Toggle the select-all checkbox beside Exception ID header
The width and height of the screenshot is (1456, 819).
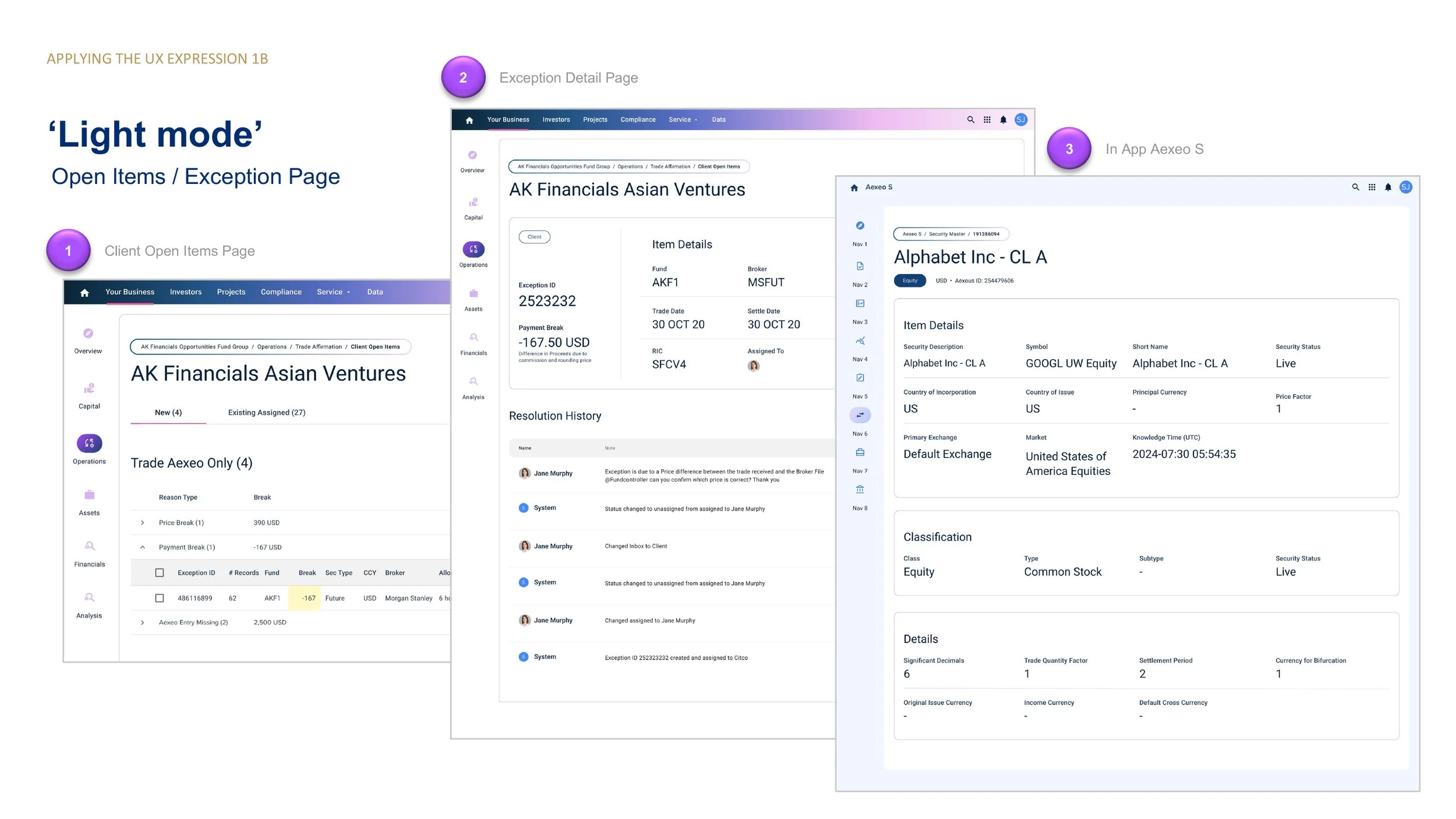160,573
